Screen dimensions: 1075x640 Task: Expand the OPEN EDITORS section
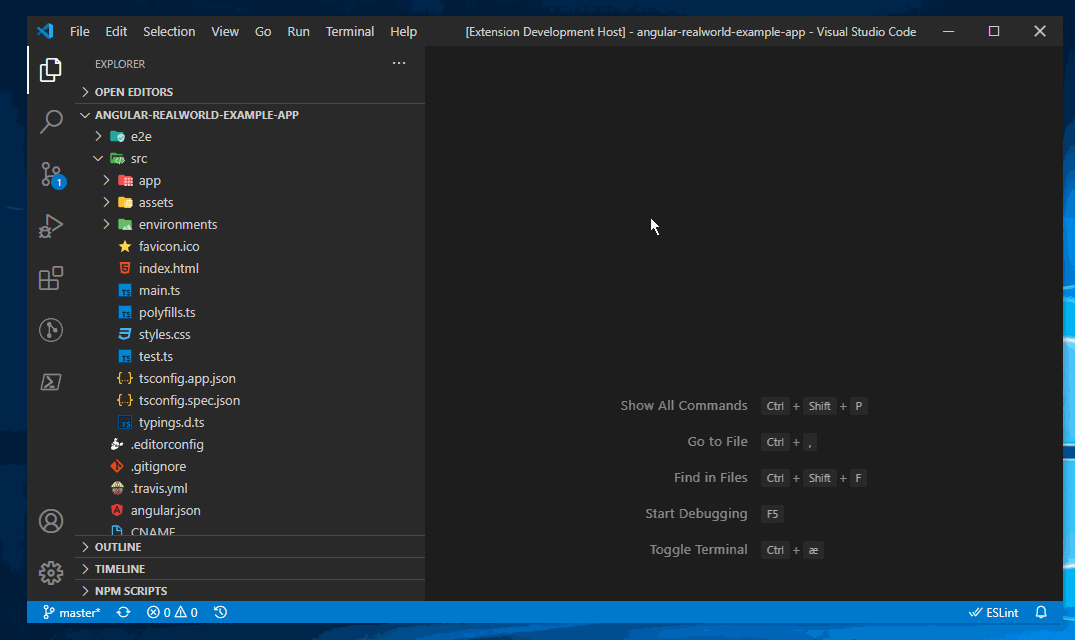pos(250,92)
